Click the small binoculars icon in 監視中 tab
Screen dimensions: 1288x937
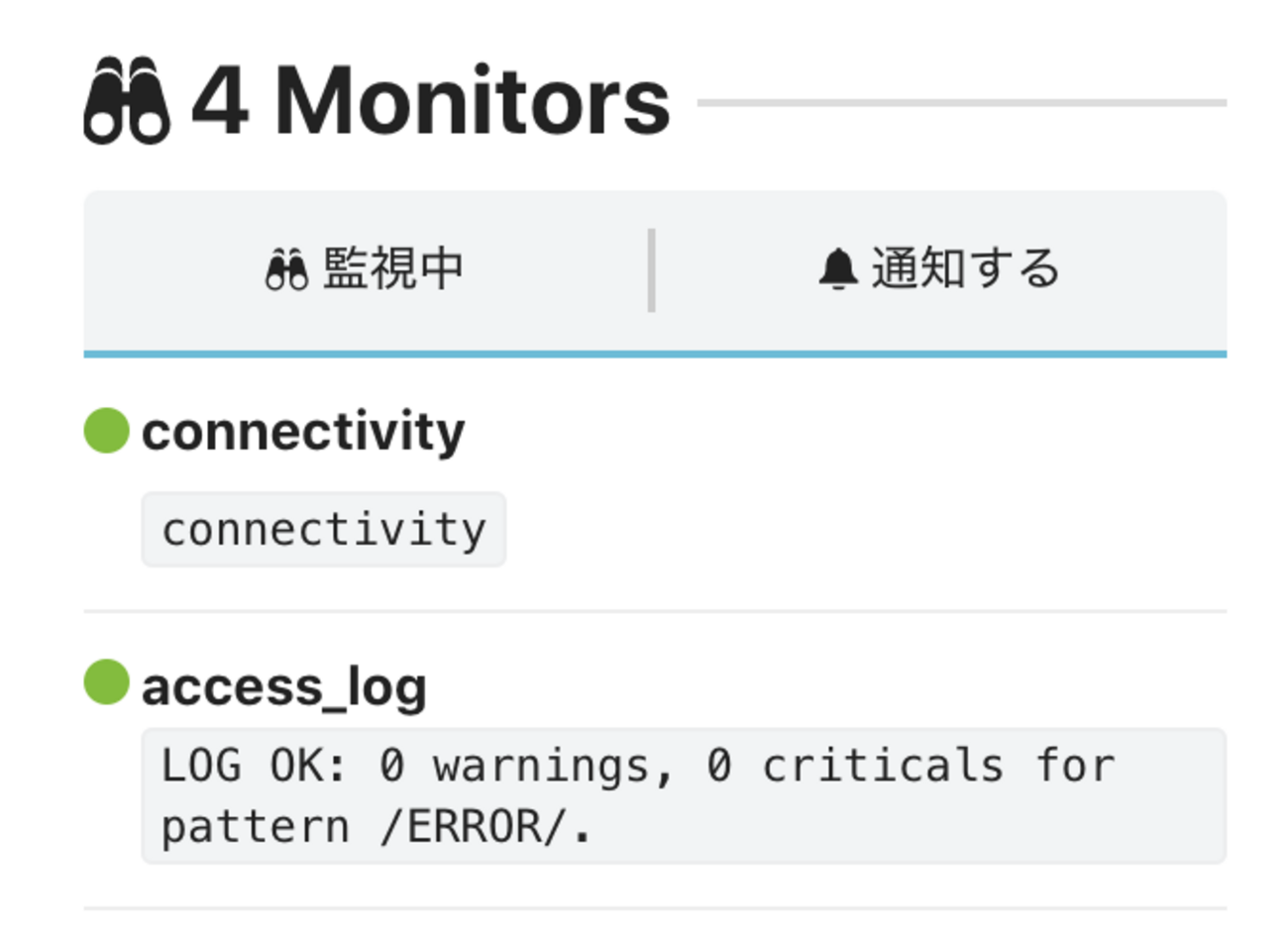[x=286, y=269]
